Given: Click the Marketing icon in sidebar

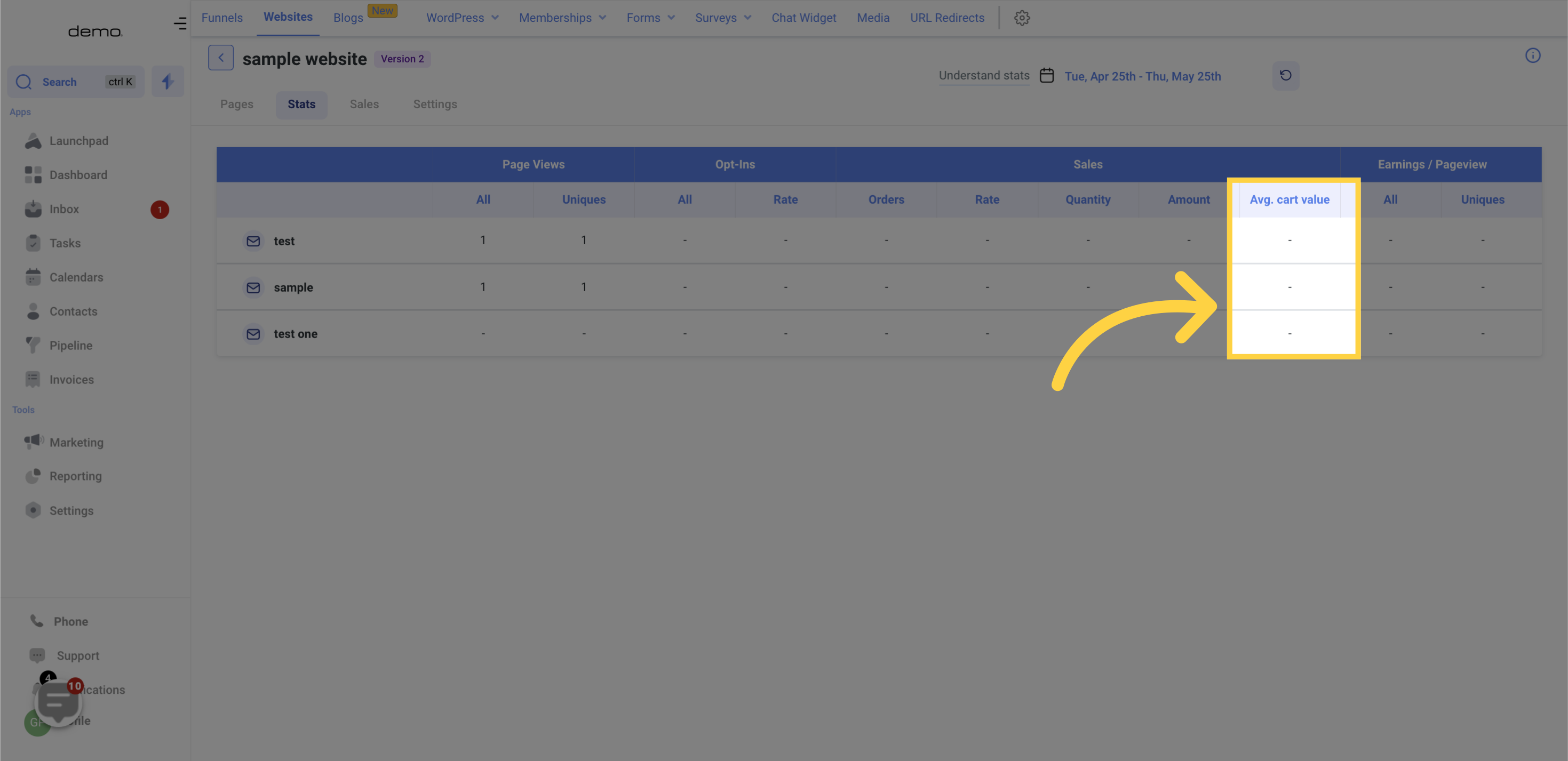Looking at the screenshot, I should 34,442.
